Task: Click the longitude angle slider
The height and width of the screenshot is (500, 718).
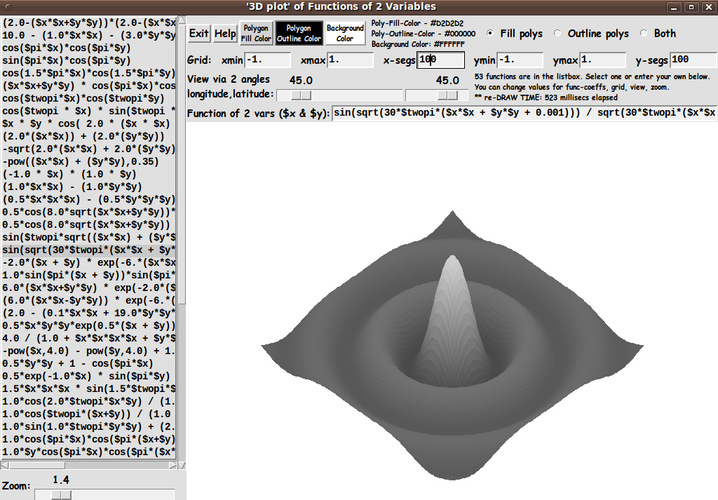Action: pos(340,95)
